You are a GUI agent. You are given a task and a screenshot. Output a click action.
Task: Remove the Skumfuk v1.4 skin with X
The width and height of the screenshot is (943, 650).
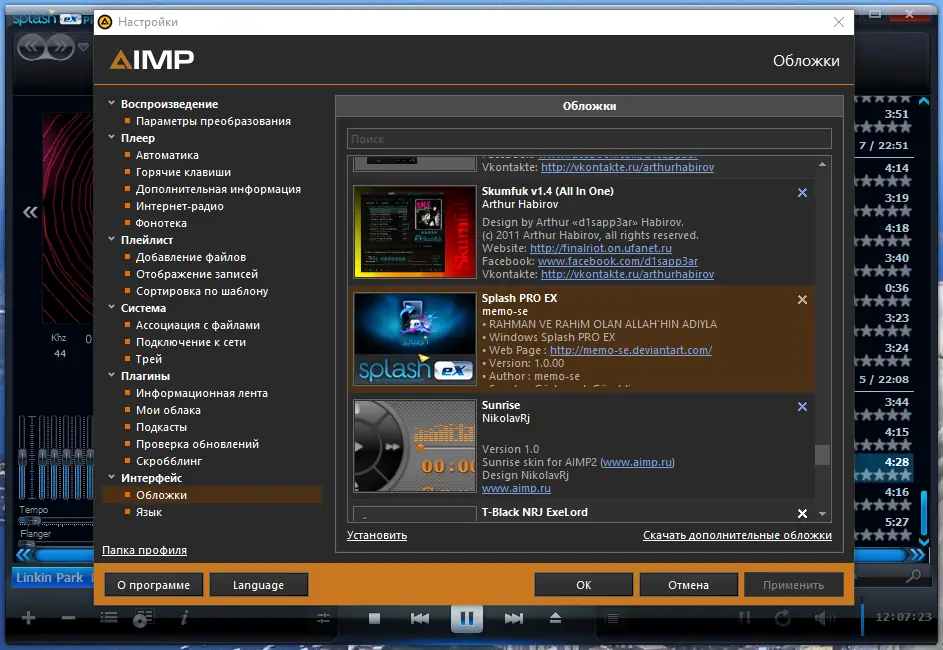[802, 192]
